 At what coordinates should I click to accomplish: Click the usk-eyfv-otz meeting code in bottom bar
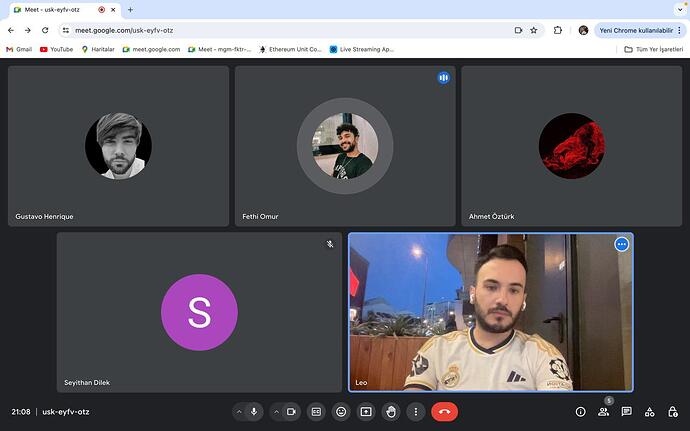(x=66, y=412)
